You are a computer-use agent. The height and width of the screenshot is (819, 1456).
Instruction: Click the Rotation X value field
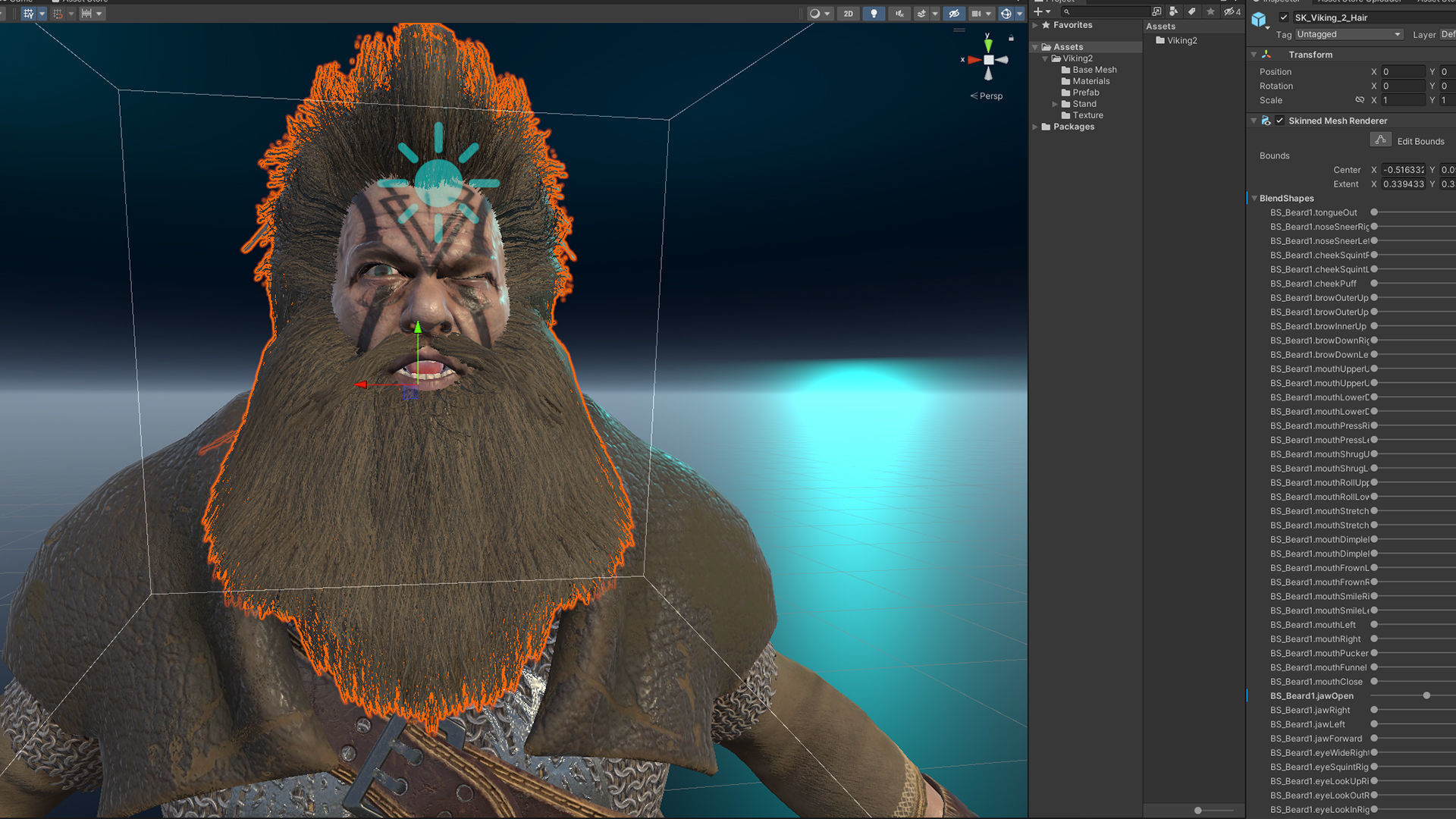click(1403, 86)
